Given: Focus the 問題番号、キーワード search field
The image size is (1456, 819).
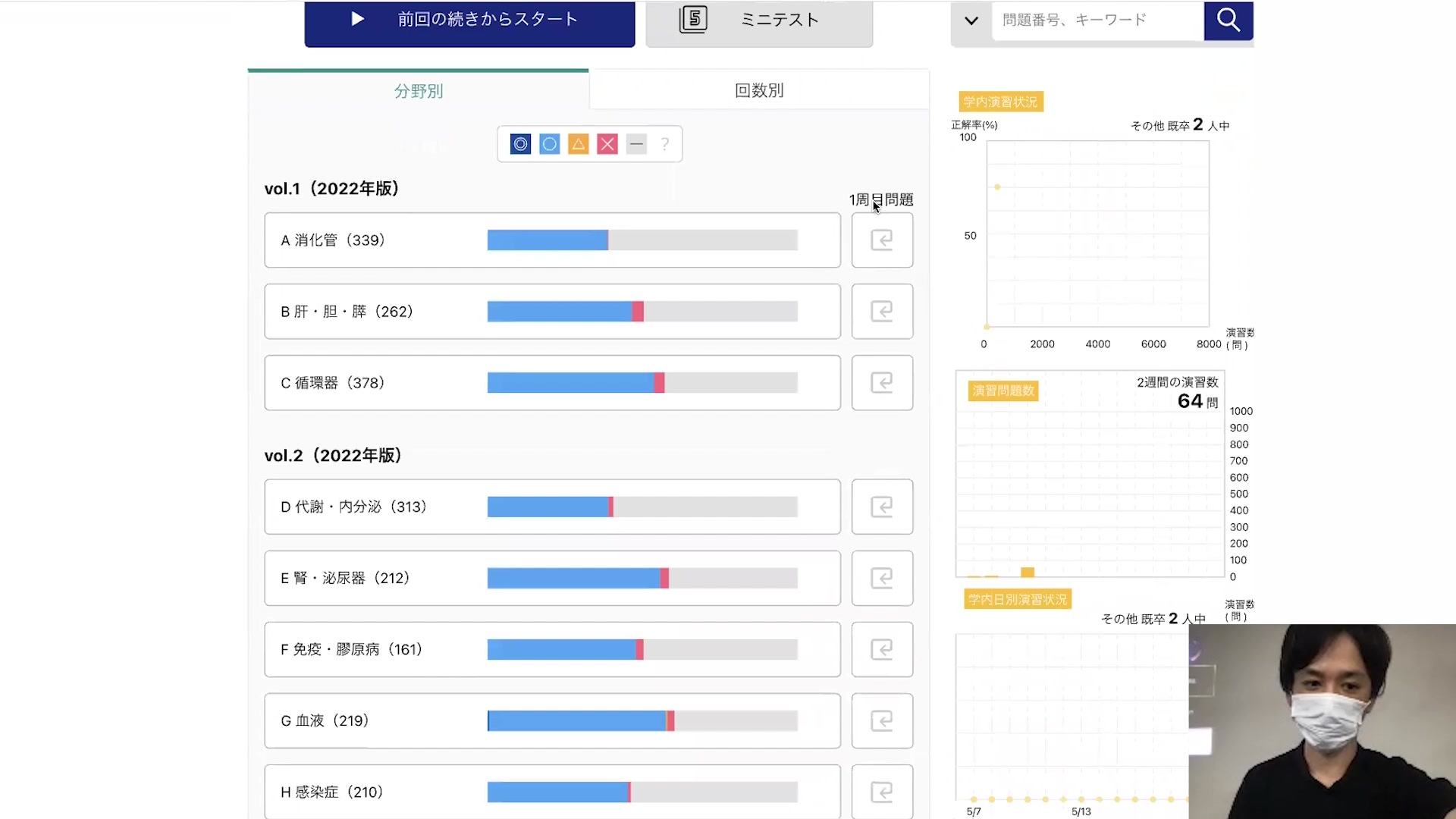Looking at the screenshot, I should [x=1097, y=20].
